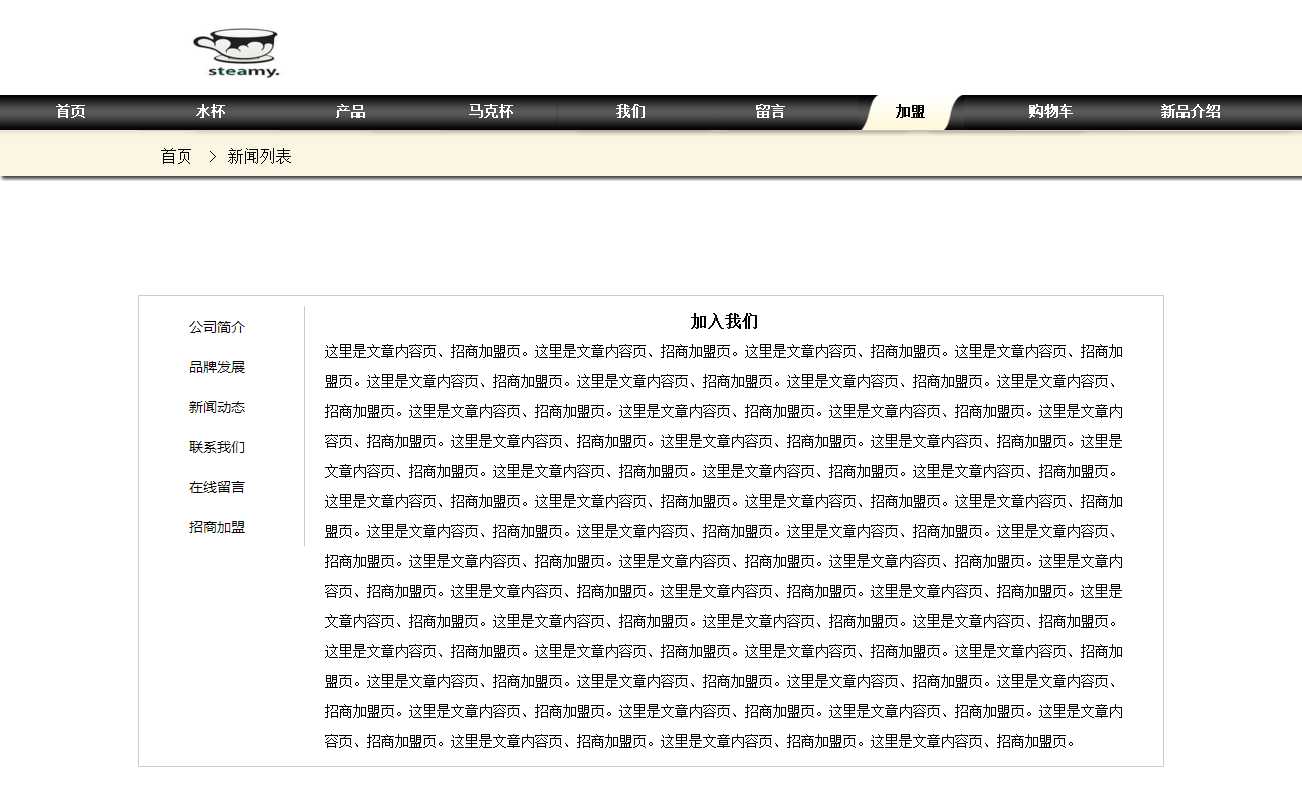Image resolution: width=1302 pixels, height=787 pixels.
Task: Select the active 加盟 tab
Action: (910, 112)
